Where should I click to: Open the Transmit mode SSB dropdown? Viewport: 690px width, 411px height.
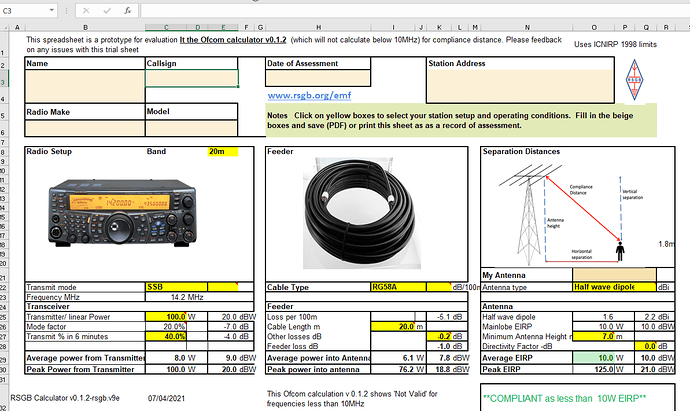click(x=191, y=287)
